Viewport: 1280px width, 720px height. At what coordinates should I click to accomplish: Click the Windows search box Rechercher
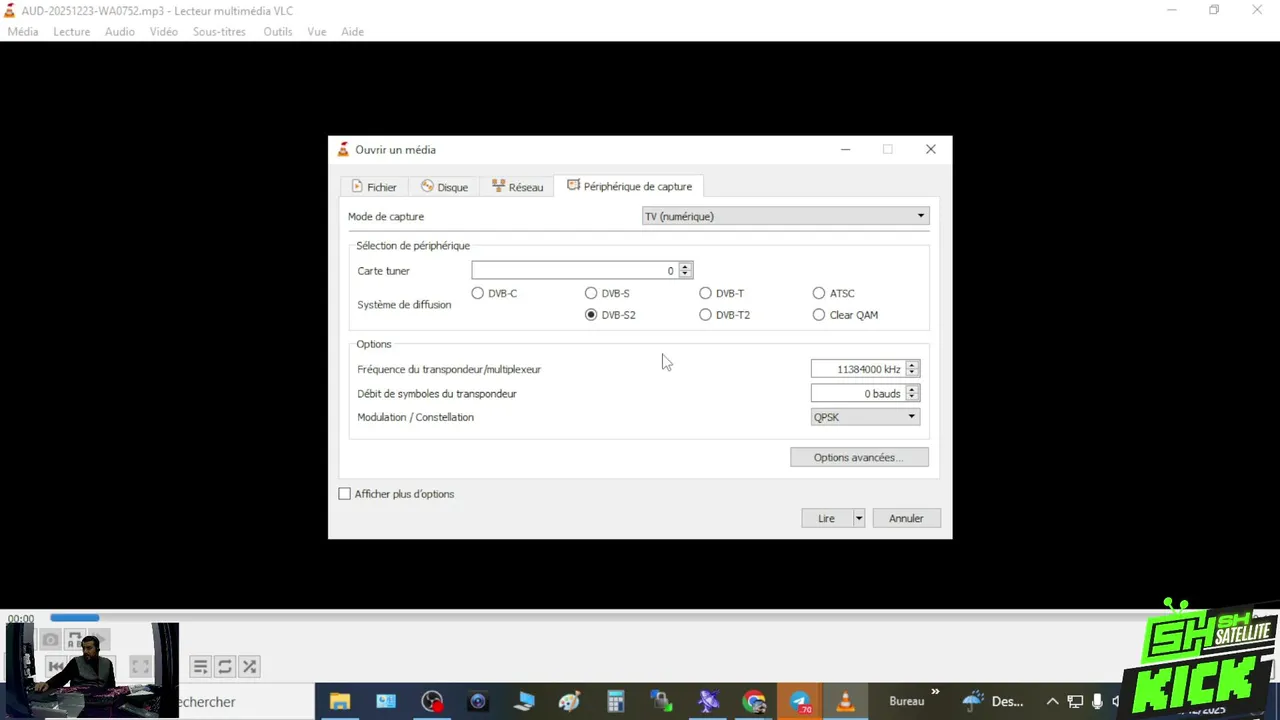click(x=245, y=702)
